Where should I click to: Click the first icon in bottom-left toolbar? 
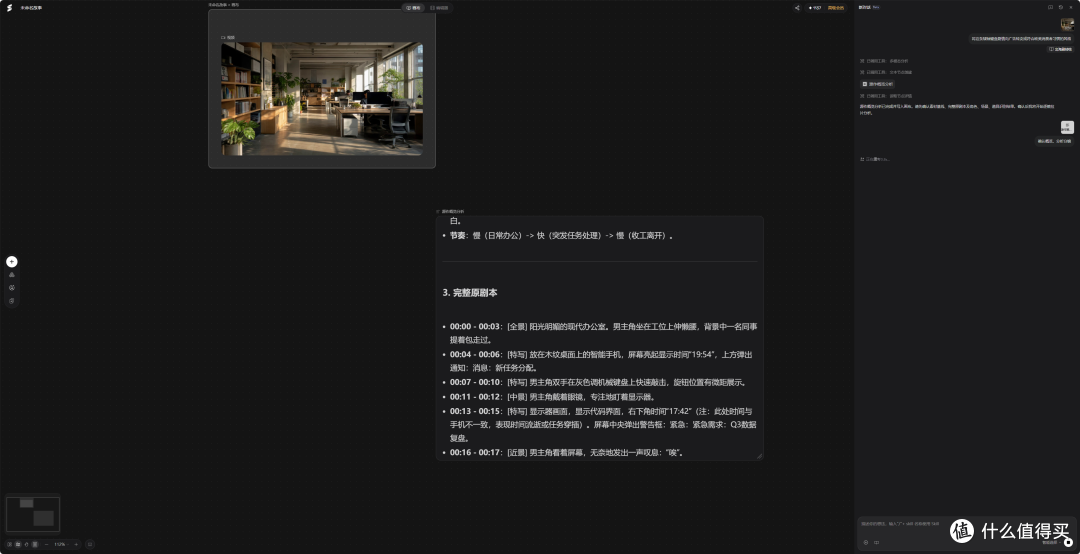point(10,544)
